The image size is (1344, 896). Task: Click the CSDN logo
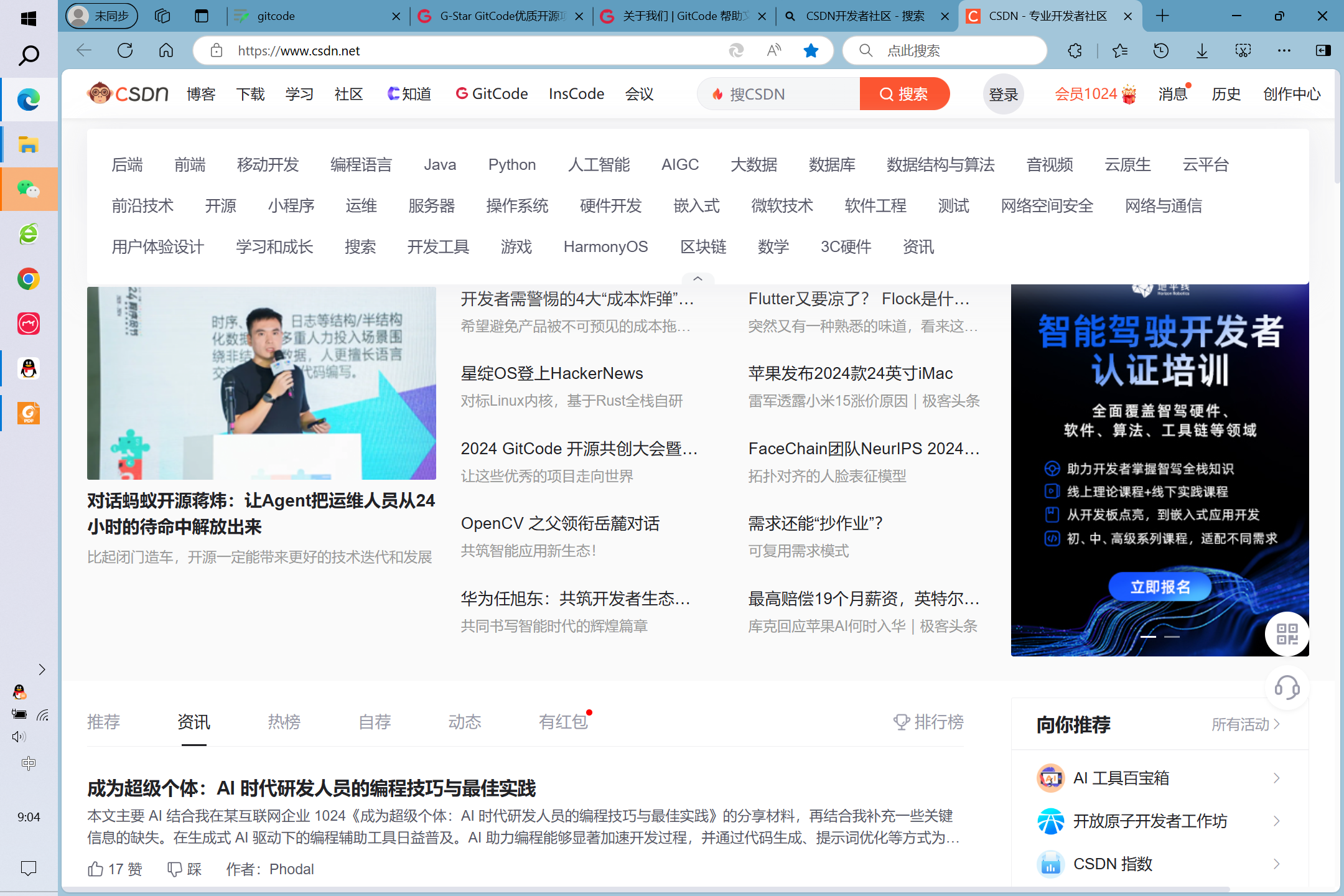(128, 94)
